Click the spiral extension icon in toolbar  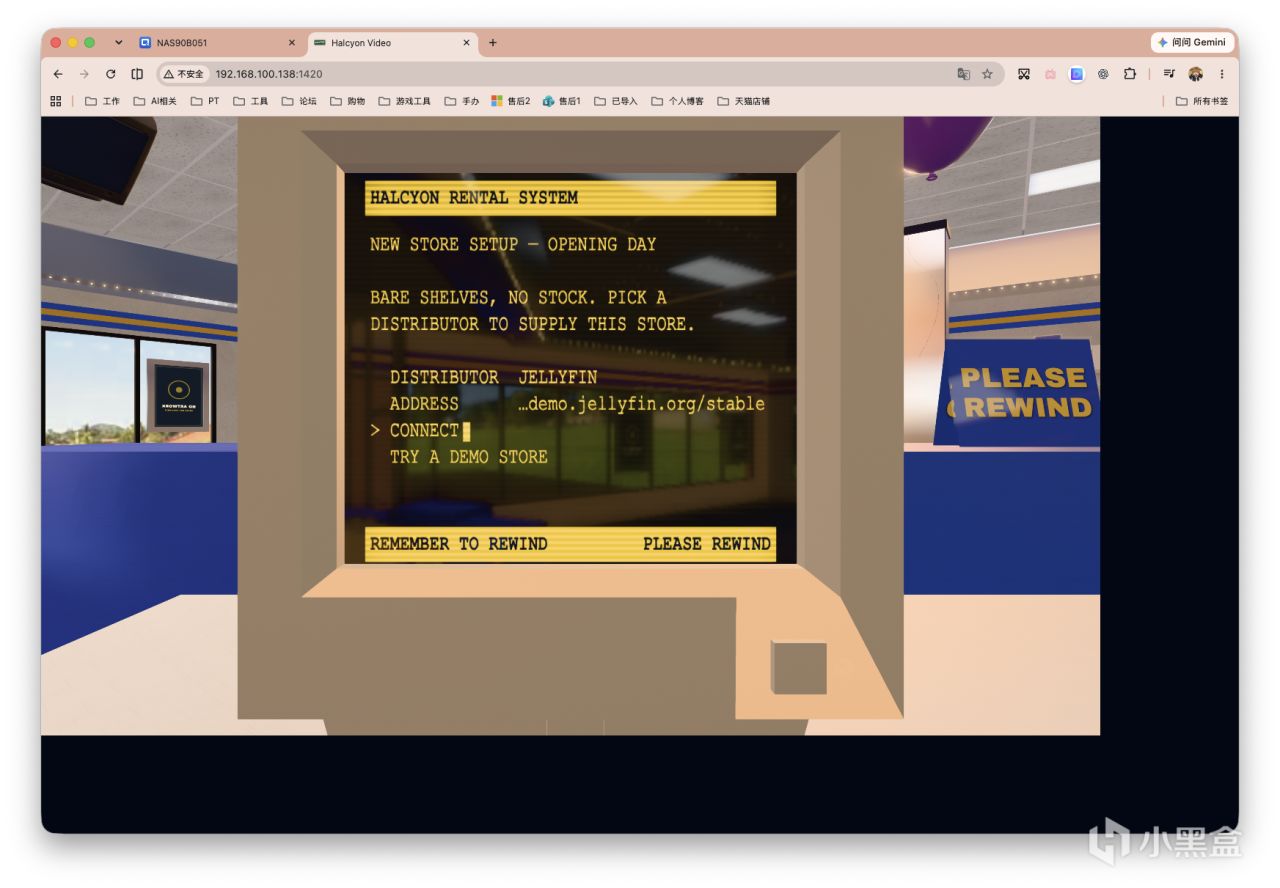click(1103, 74)
